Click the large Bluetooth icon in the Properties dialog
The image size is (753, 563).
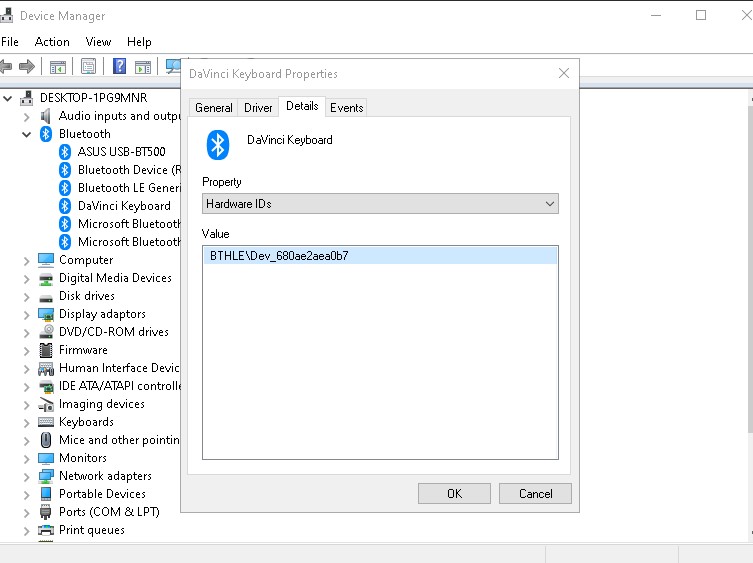coord(218,145)
